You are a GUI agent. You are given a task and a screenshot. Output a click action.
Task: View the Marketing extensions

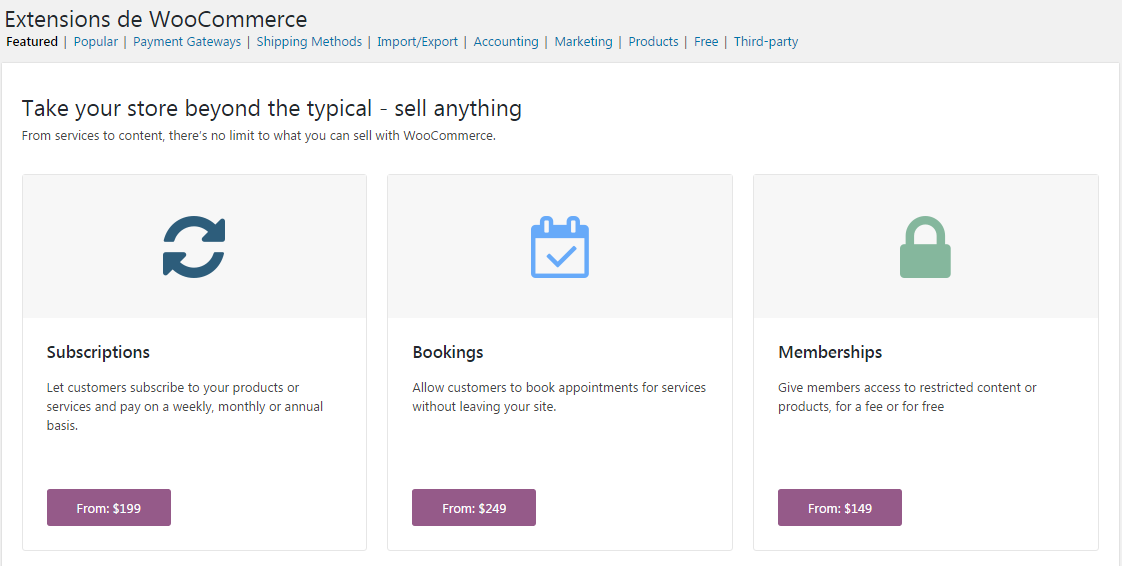tap(583, 42)
